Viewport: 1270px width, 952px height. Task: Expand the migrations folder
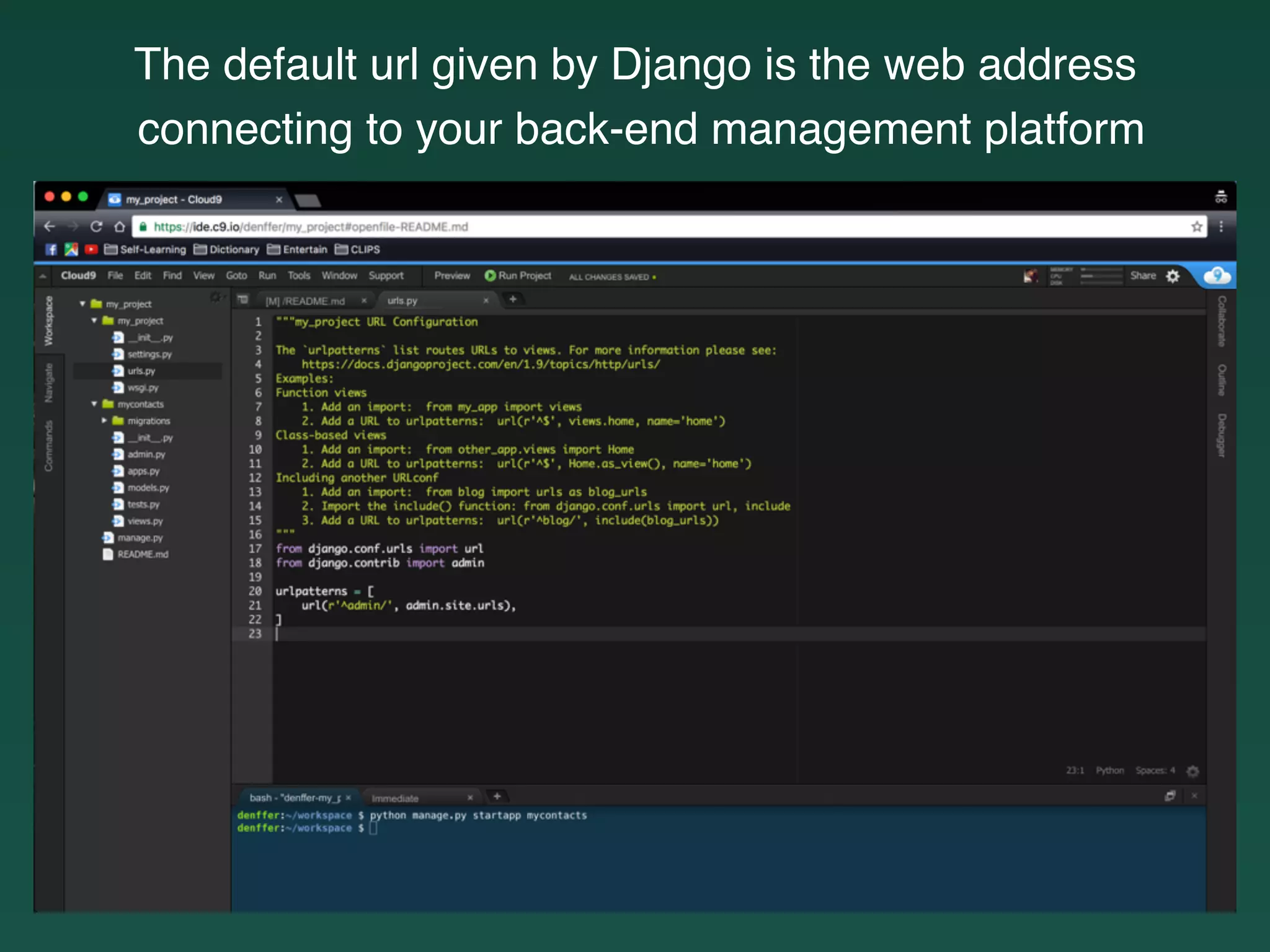(104, 421)
